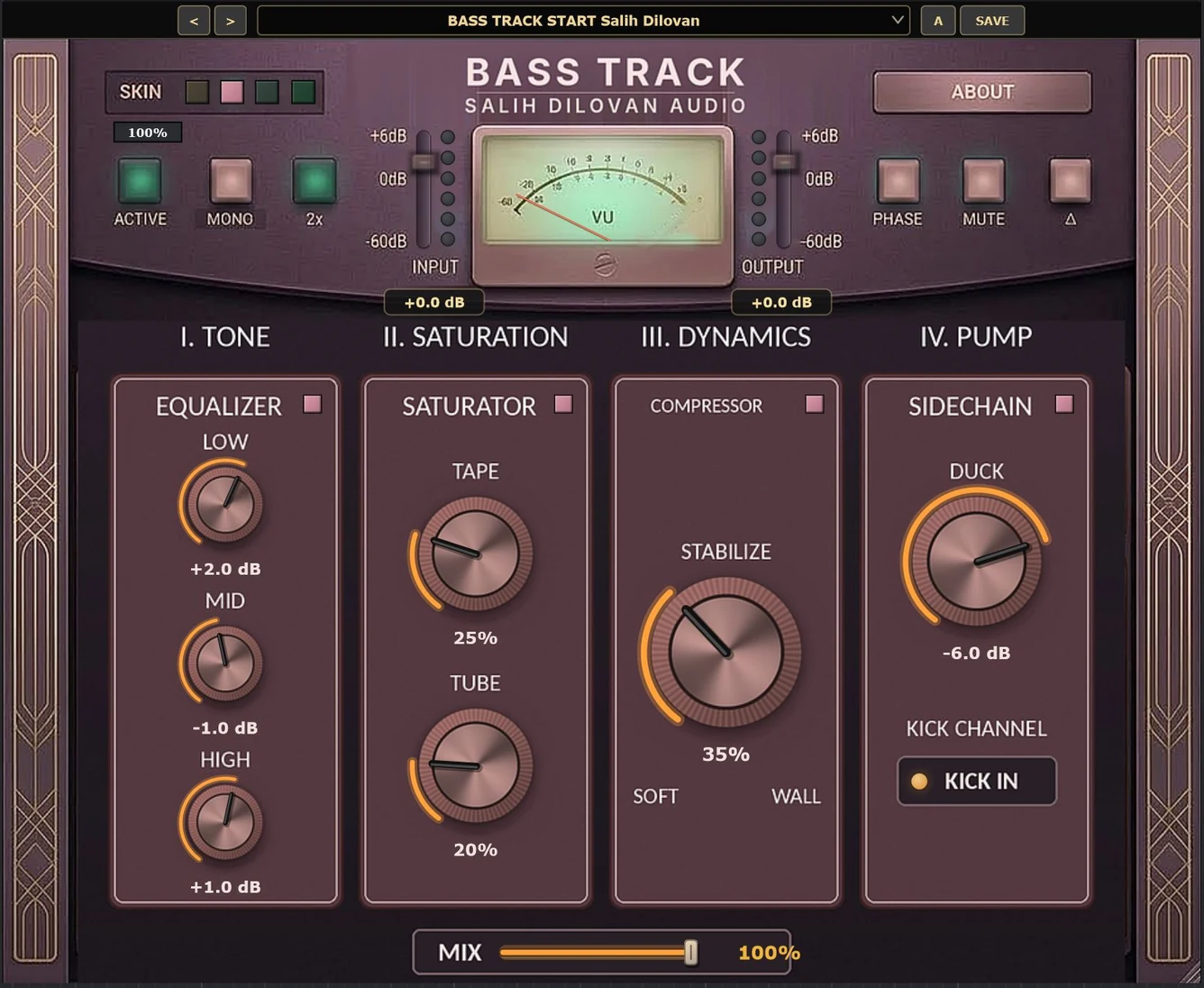Click the Mid EQ knob
1204x988 pixels.
click(x=225, y=663)
